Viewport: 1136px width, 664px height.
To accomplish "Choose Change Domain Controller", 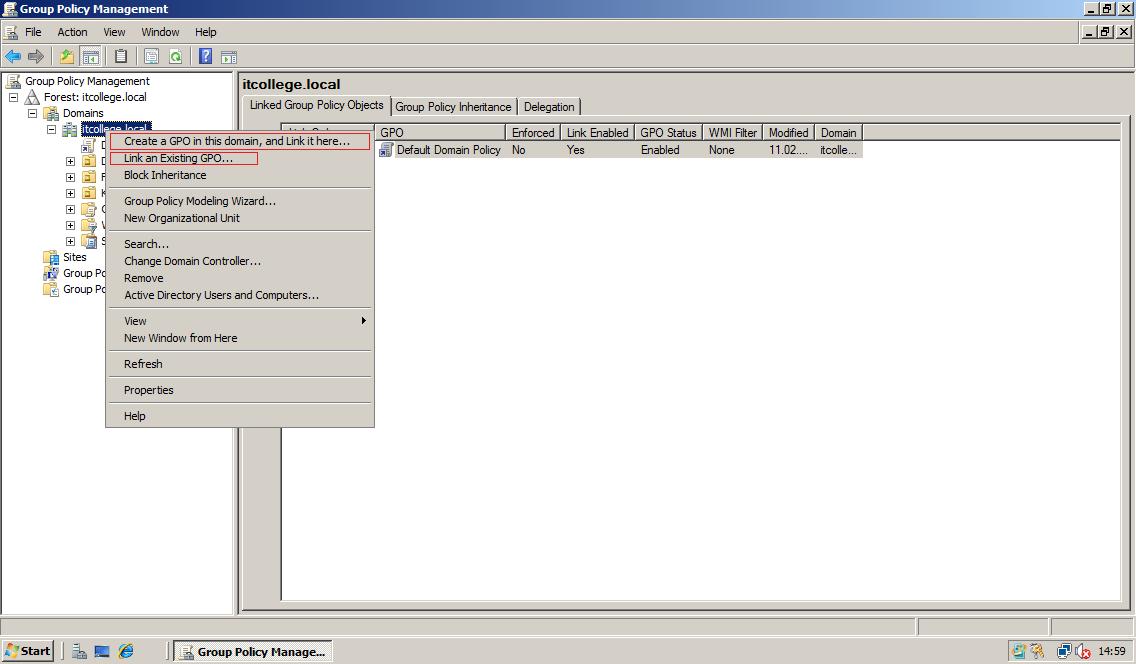I will click(x=240, y=261).
